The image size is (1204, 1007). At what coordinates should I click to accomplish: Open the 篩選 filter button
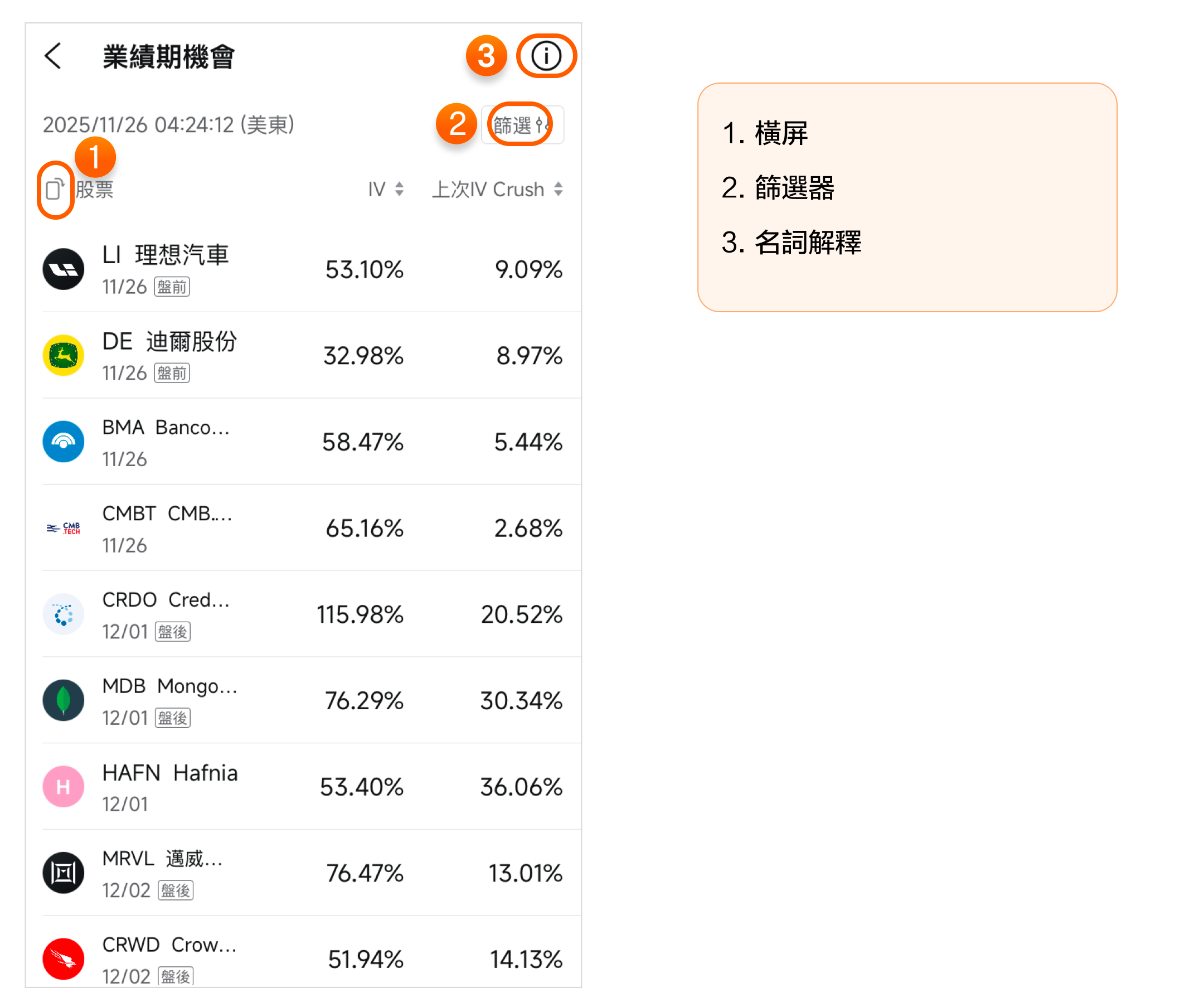click(x=522, y=124)
